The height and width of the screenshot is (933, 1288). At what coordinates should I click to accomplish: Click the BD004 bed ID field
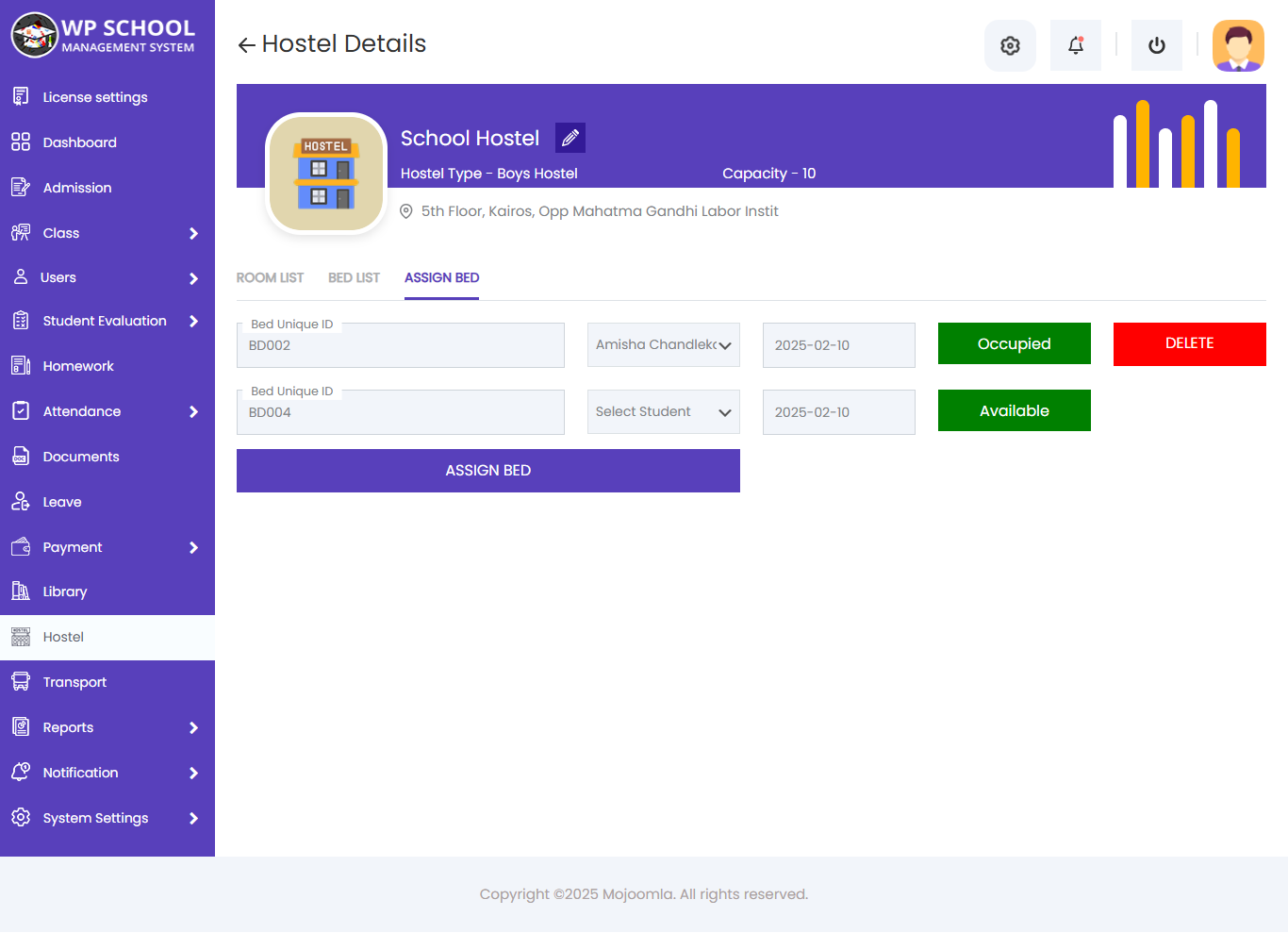401,412
